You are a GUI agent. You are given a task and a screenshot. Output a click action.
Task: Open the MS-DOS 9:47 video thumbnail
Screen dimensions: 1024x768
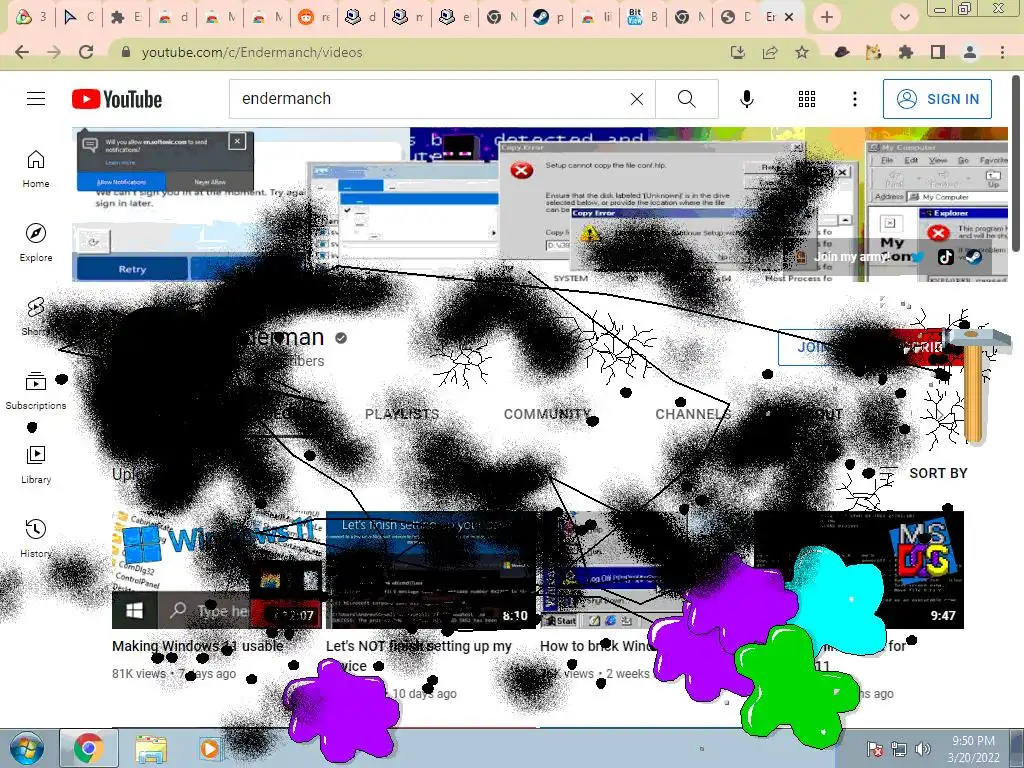click(x=859, y=569)
